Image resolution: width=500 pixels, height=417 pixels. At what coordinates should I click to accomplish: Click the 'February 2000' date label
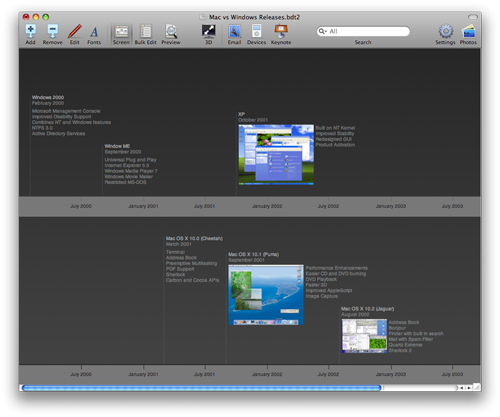point(48,103)
